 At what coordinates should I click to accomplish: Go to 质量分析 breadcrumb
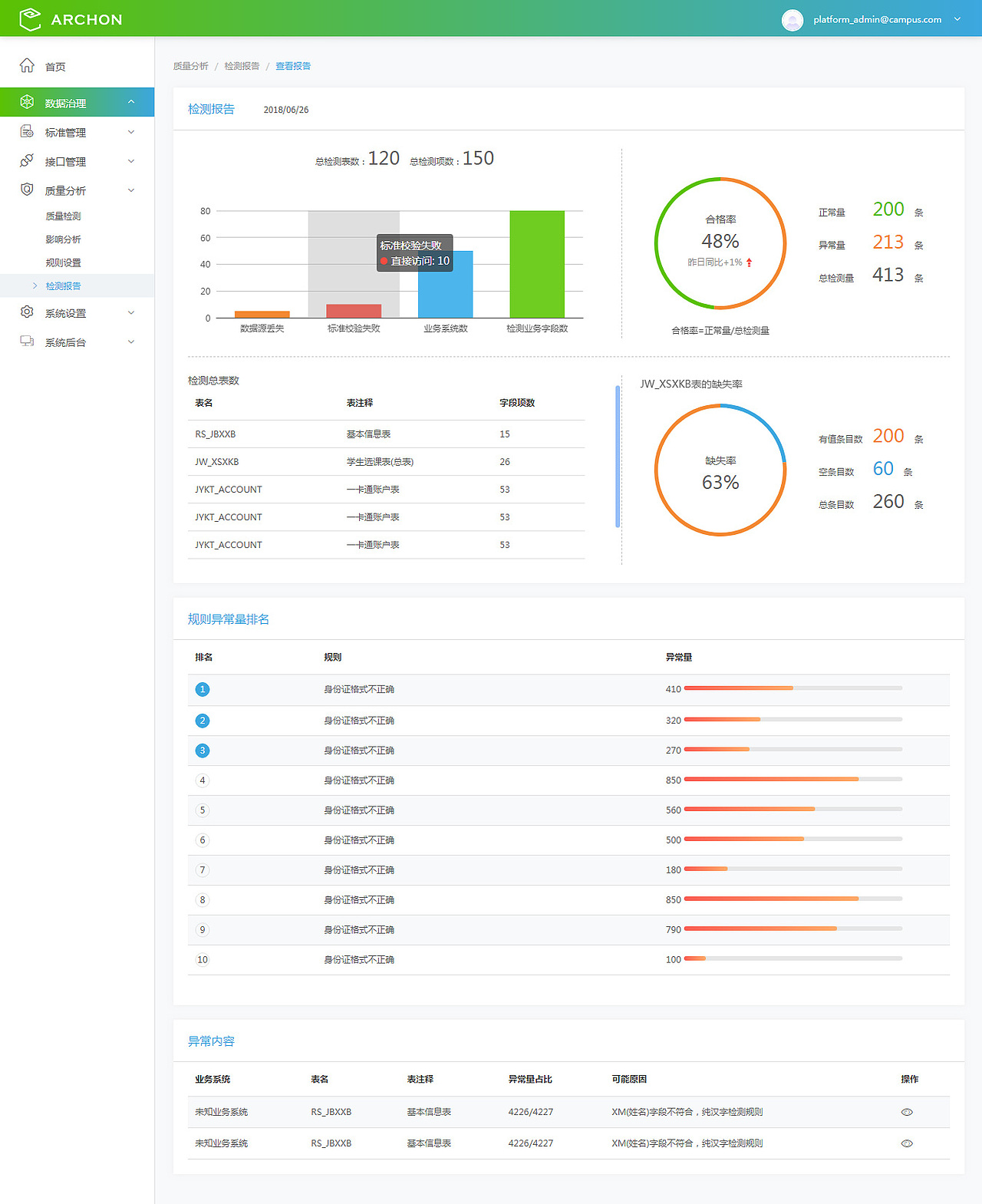191,66
